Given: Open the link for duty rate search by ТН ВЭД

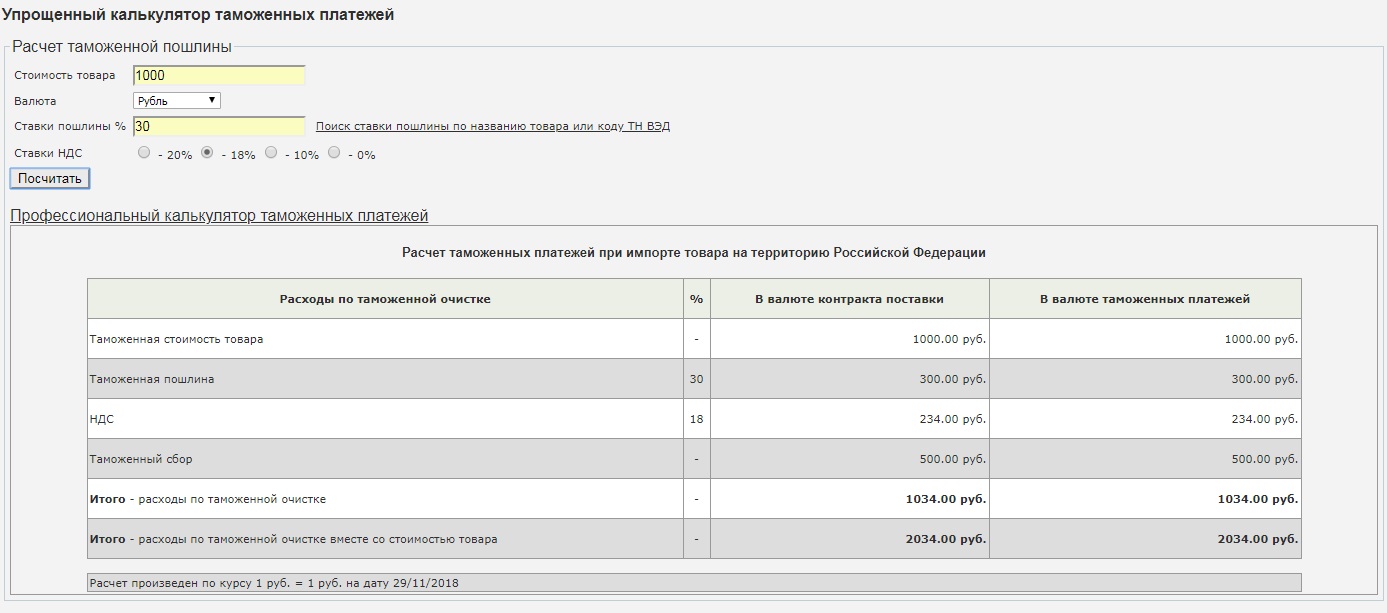Looking at the screenshot, I should [x=492, y=126].
